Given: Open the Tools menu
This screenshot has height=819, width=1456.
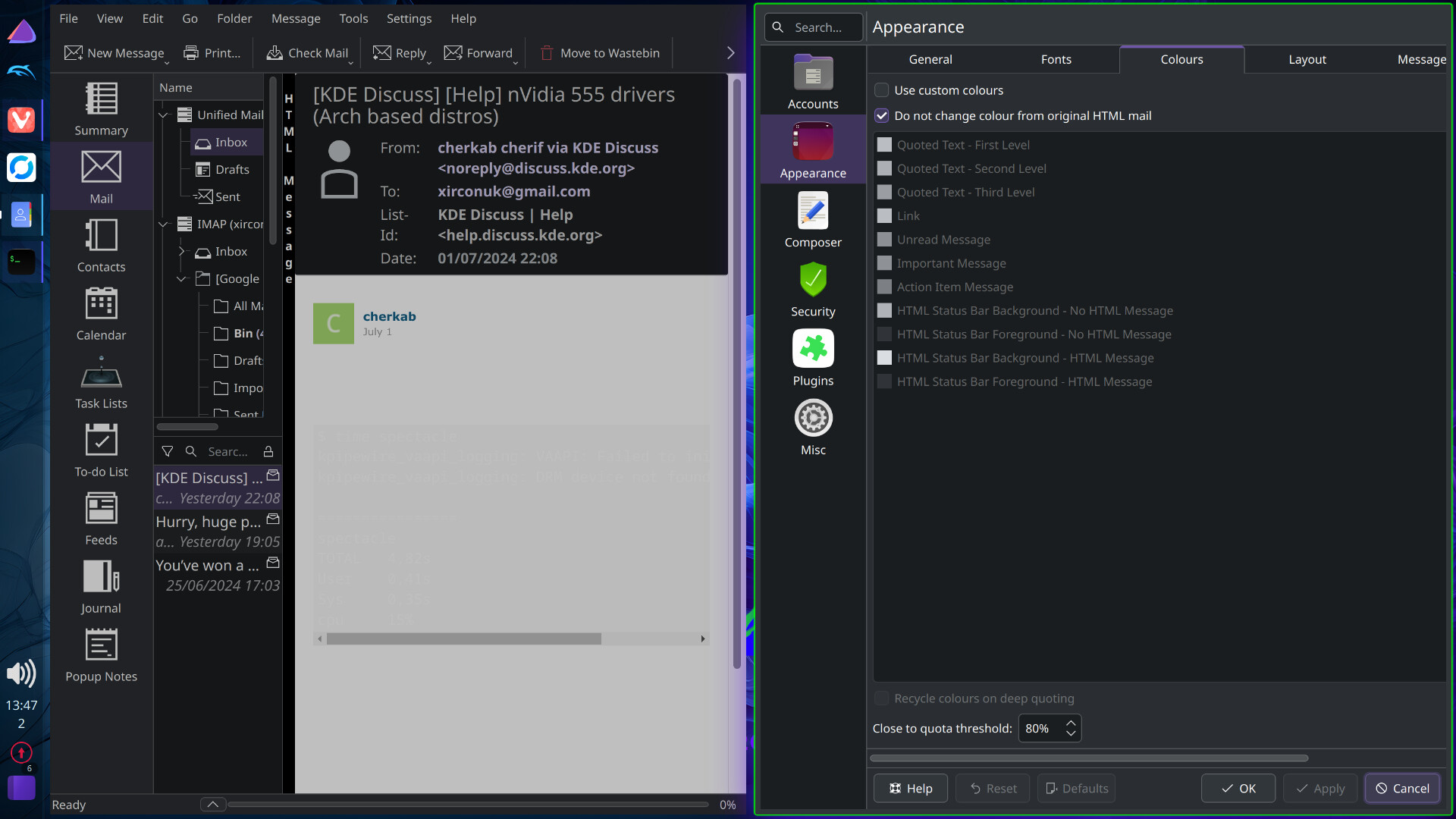Looking at the screenshot, I should (x=353, y=18).
